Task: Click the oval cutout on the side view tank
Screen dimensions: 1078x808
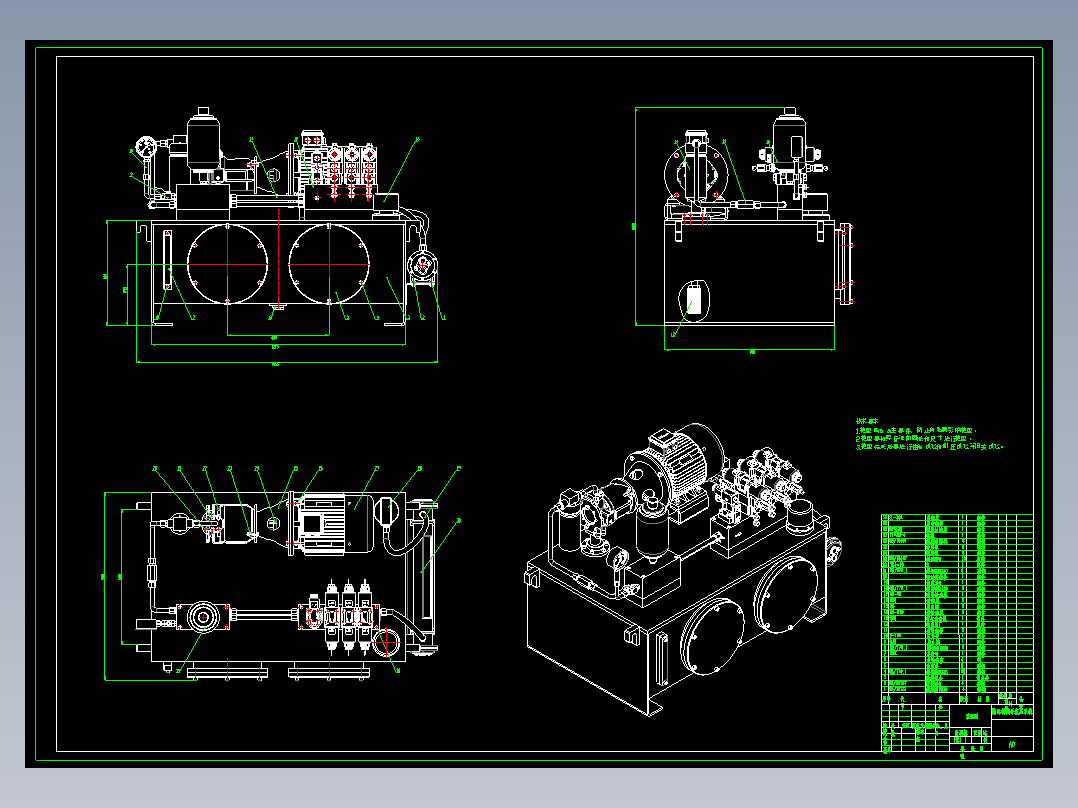Action: (694, 300)
